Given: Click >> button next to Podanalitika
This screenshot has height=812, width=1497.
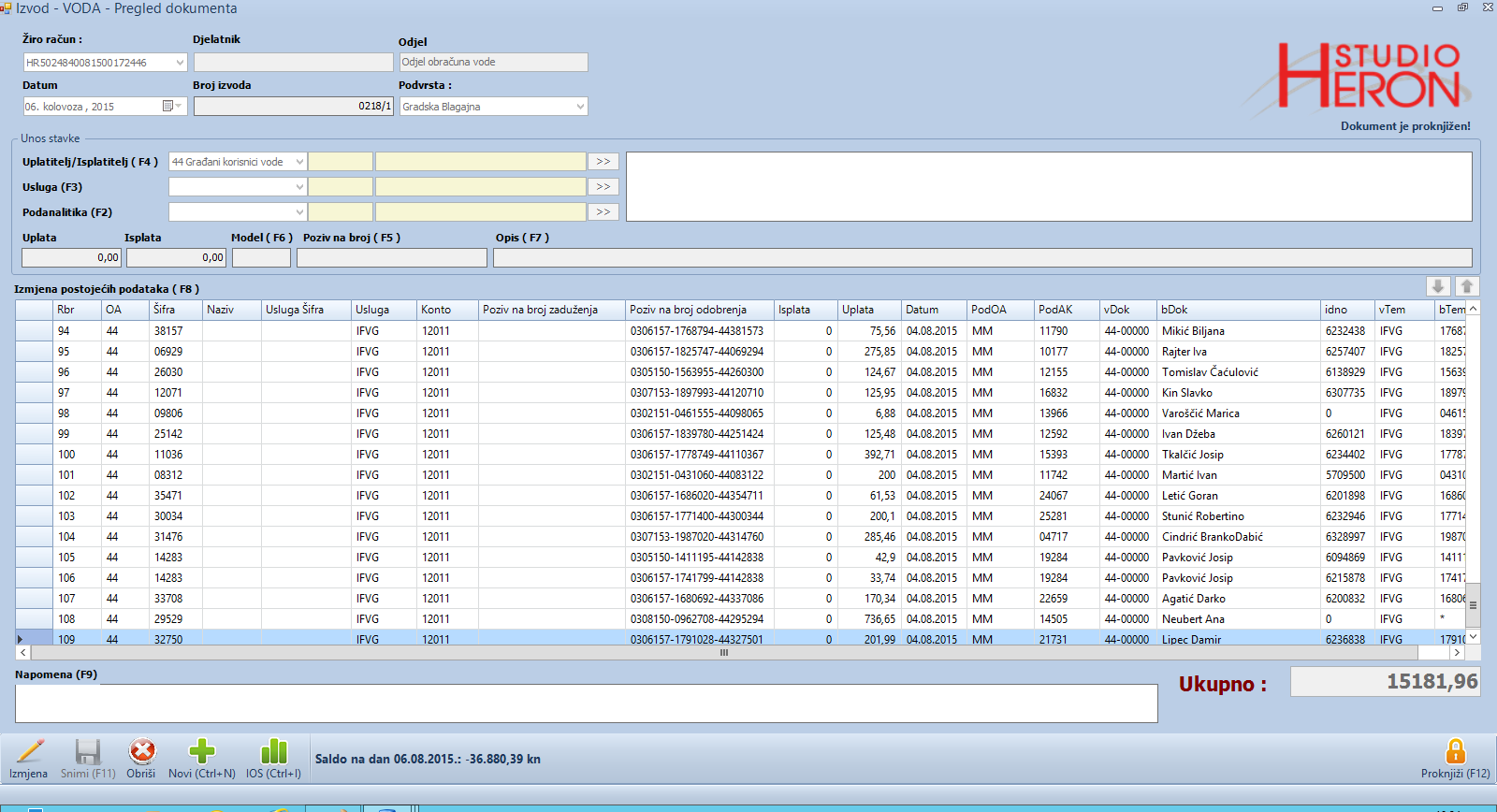Looking at the screenshot, I should tap(603, 212).
